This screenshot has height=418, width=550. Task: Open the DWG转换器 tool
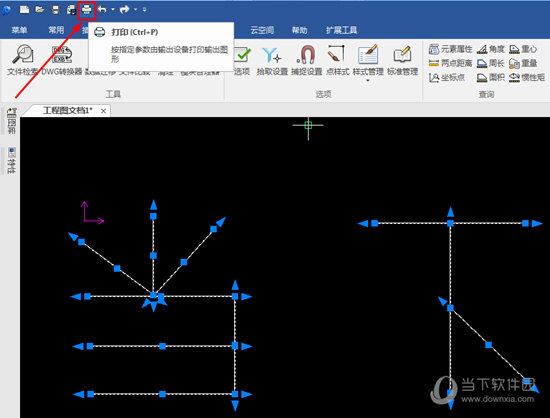point(62,60)
